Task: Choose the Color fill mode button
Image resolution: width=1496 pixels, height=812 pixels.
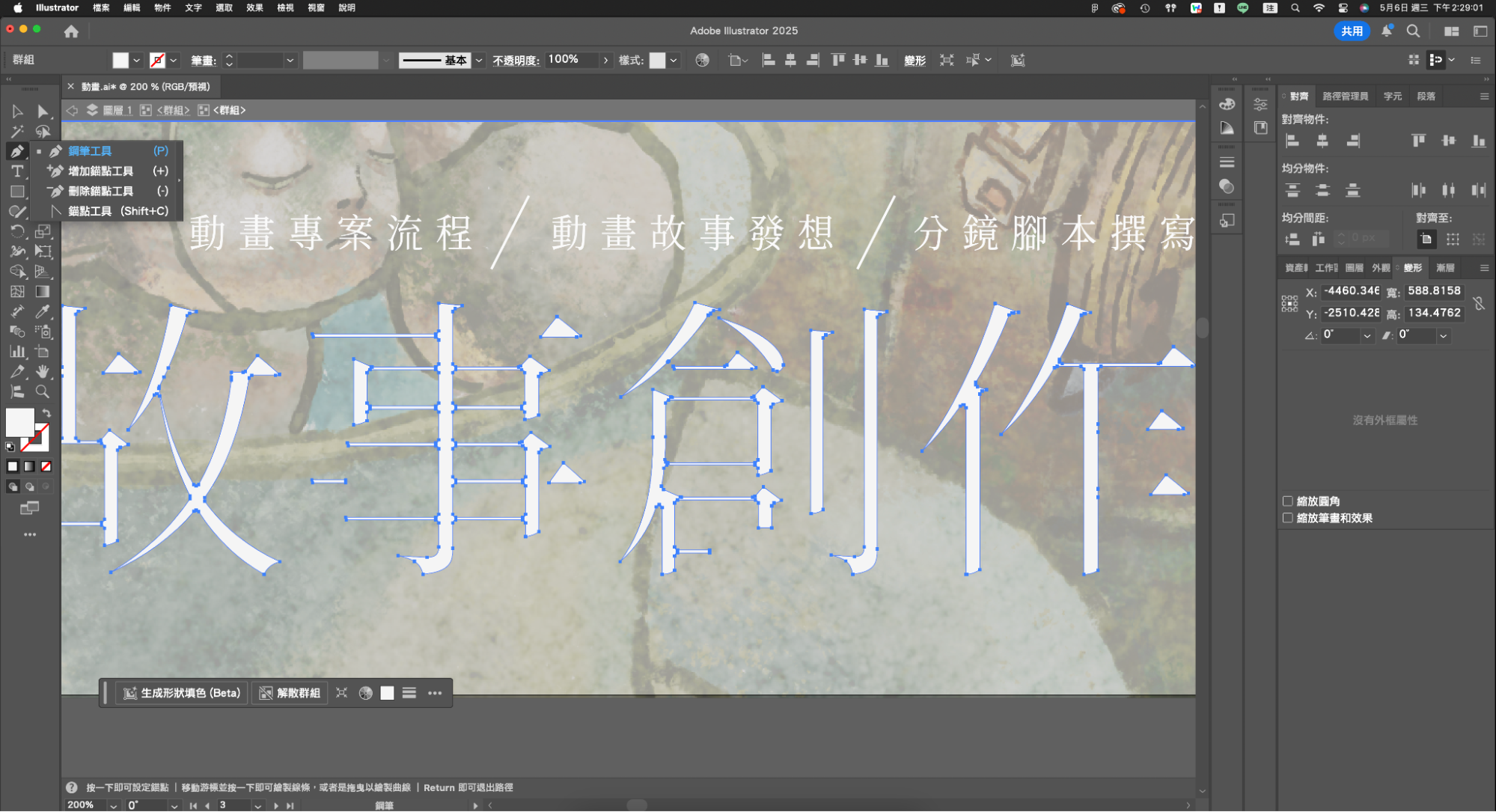Action: pyautogui.click(x=12, y=466)
